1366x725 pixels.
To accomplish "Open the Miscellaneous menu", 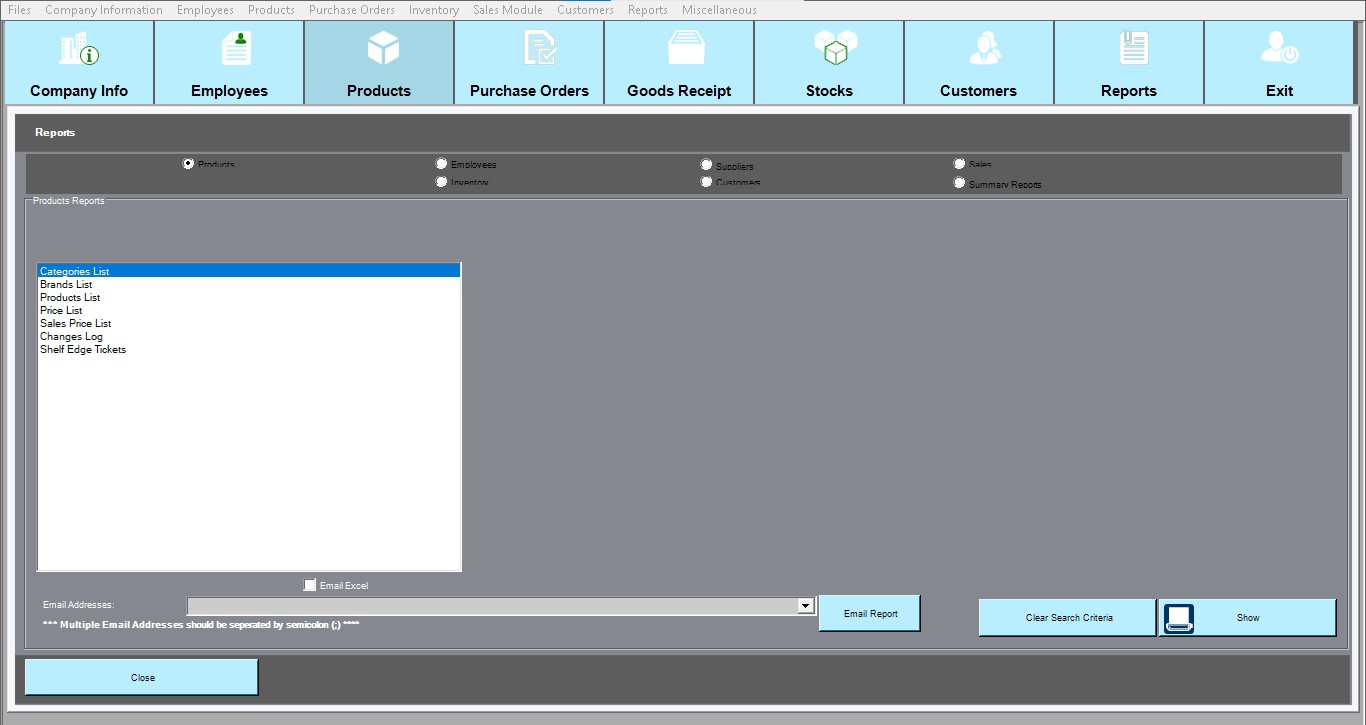I will pos(718,10).
